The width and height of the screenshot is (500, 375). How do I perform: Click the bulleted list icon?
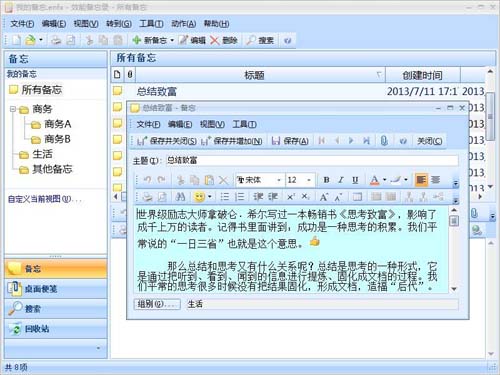point(225,197)
